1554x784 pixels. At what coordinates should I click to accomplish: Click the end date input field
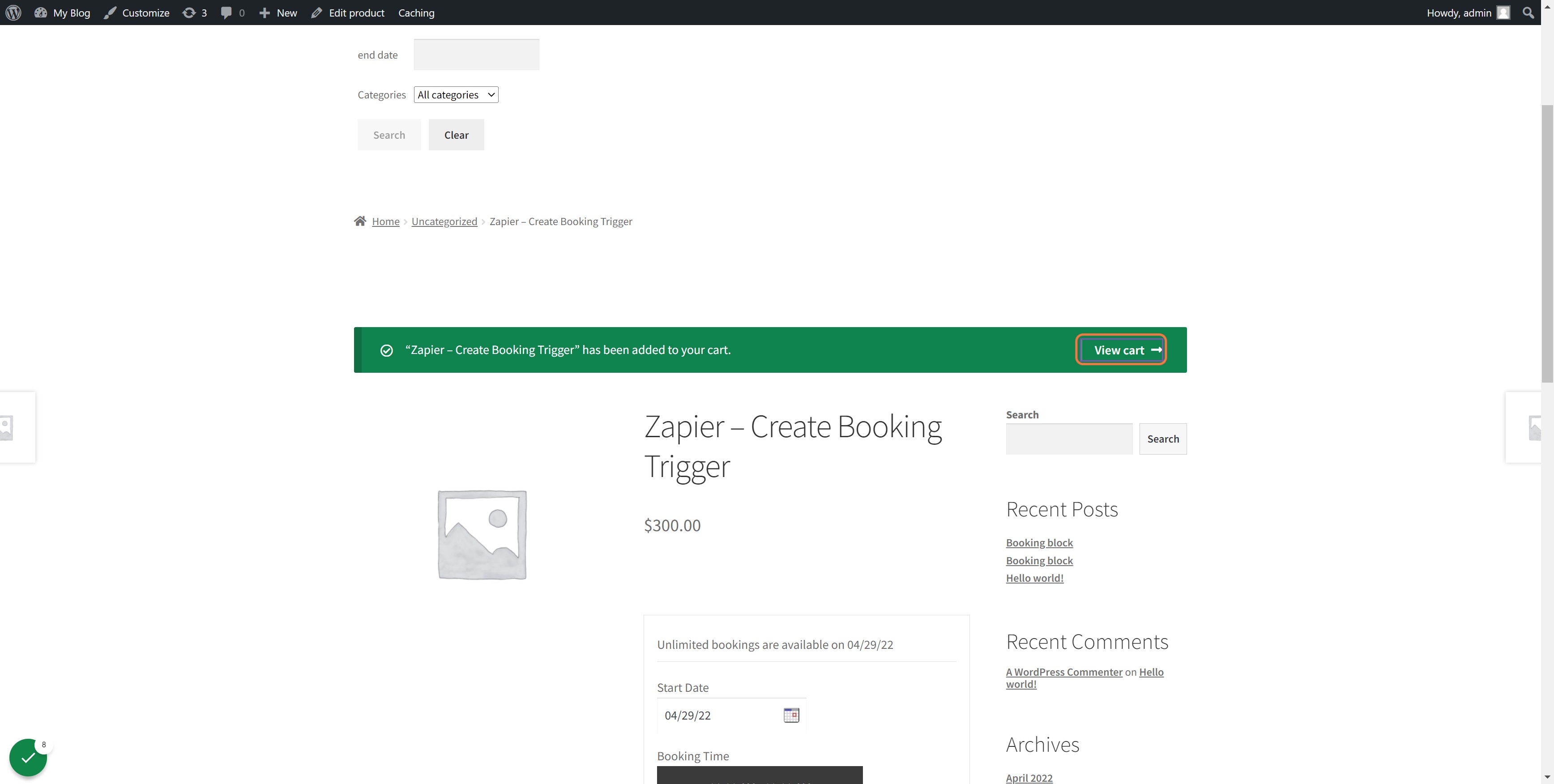[x=477, y=55]
